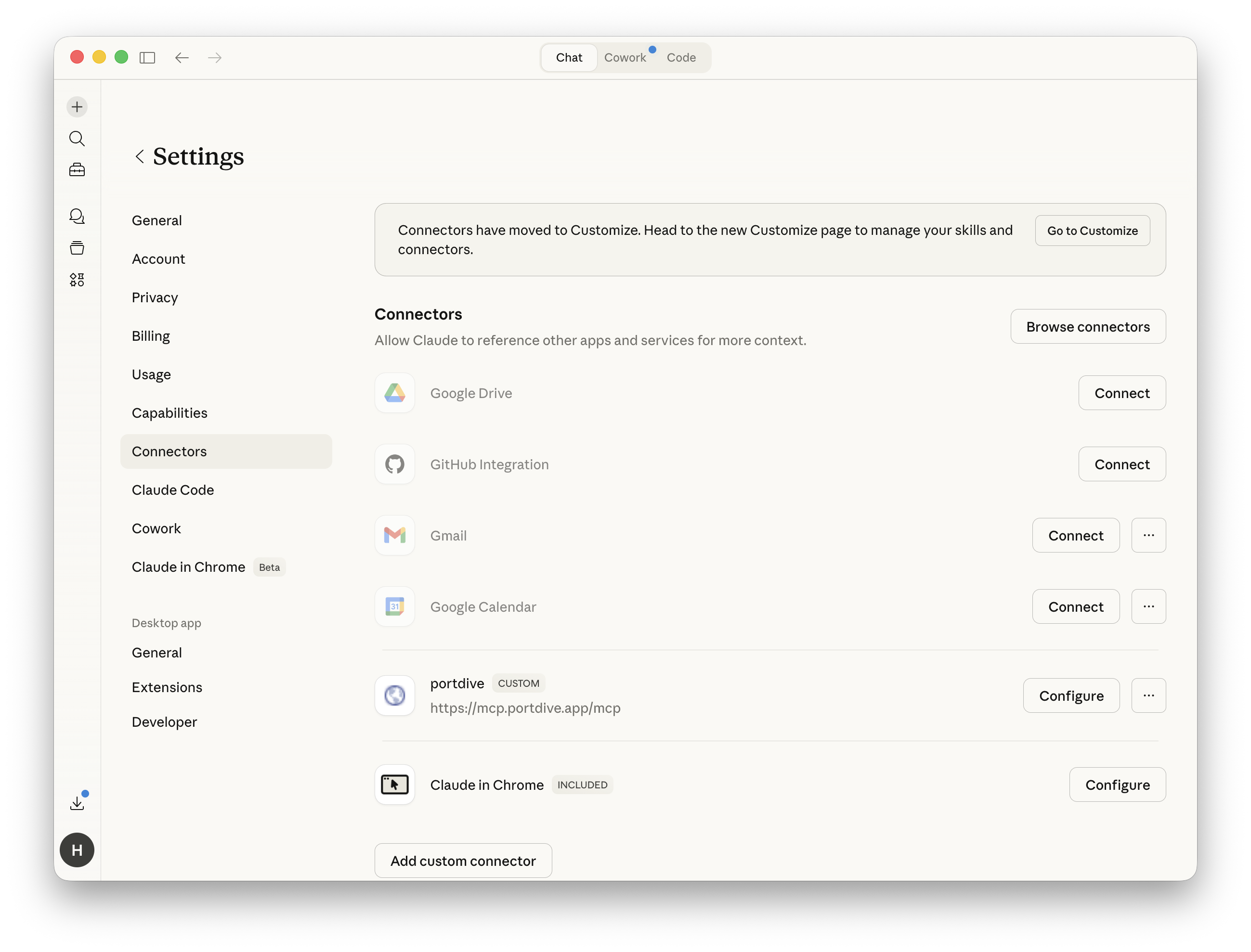Open chats list icon in sidebar

click(x=77, y=217)
